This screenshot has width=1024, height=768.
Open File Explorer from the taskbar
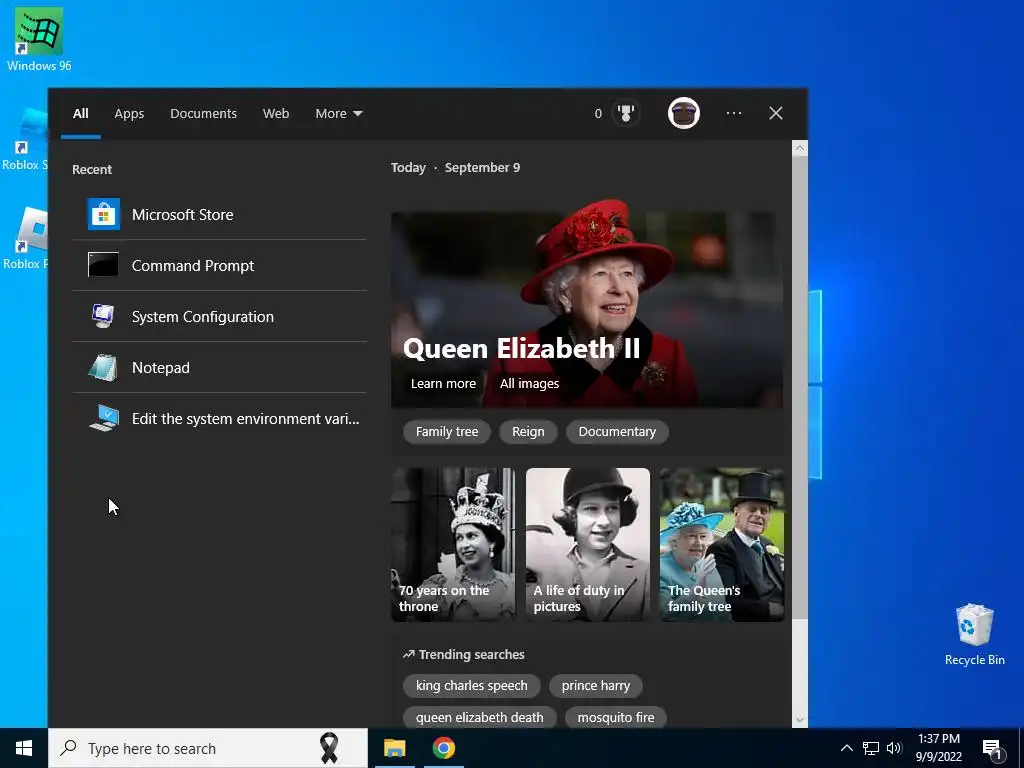[x=394, y=748]
